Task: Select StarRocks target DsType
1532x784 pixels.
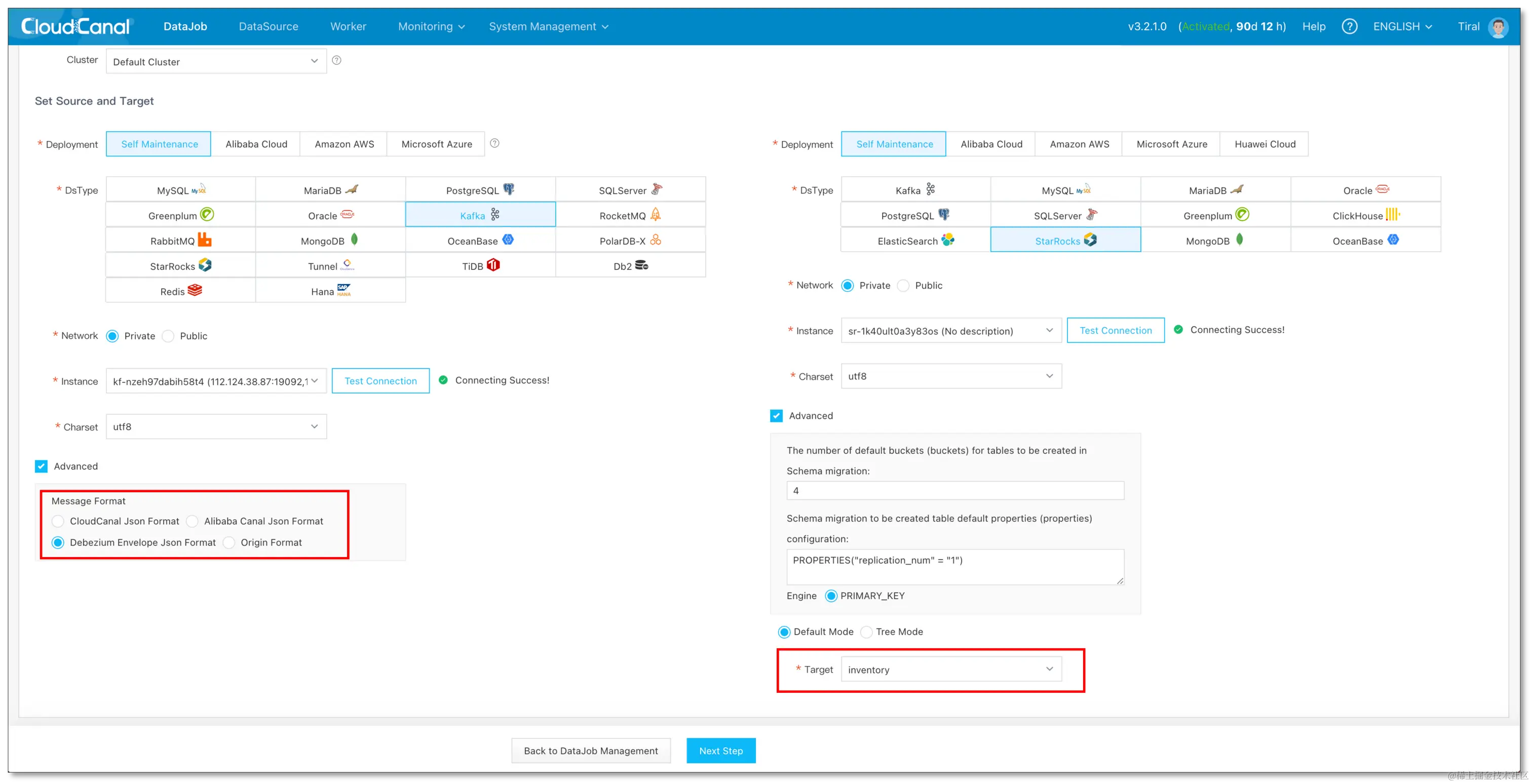Action: pos(1066,240)
